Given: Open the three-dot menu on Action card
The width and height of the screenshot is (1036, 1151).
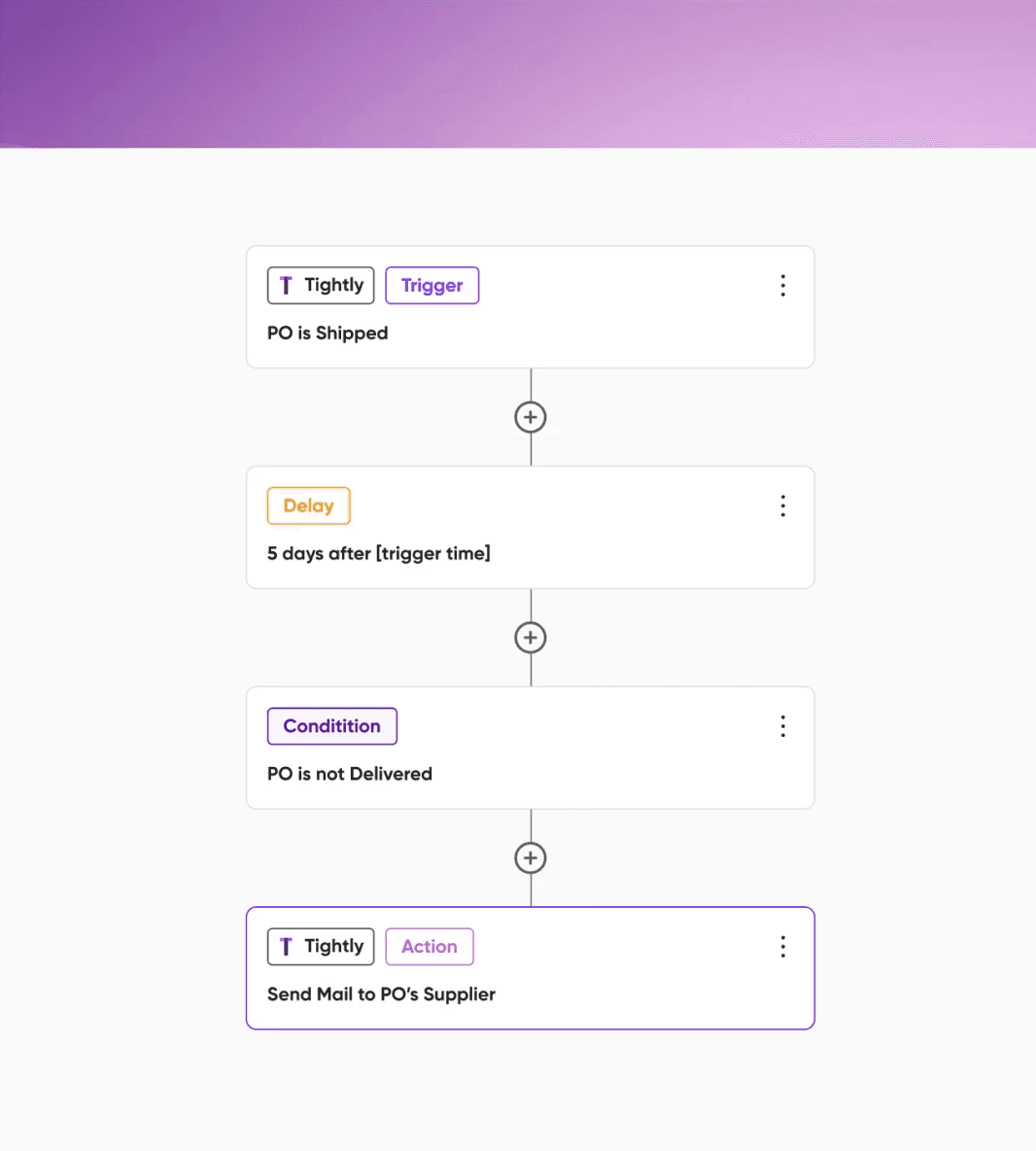Looking at the screenshot, I should click(783, 946).
